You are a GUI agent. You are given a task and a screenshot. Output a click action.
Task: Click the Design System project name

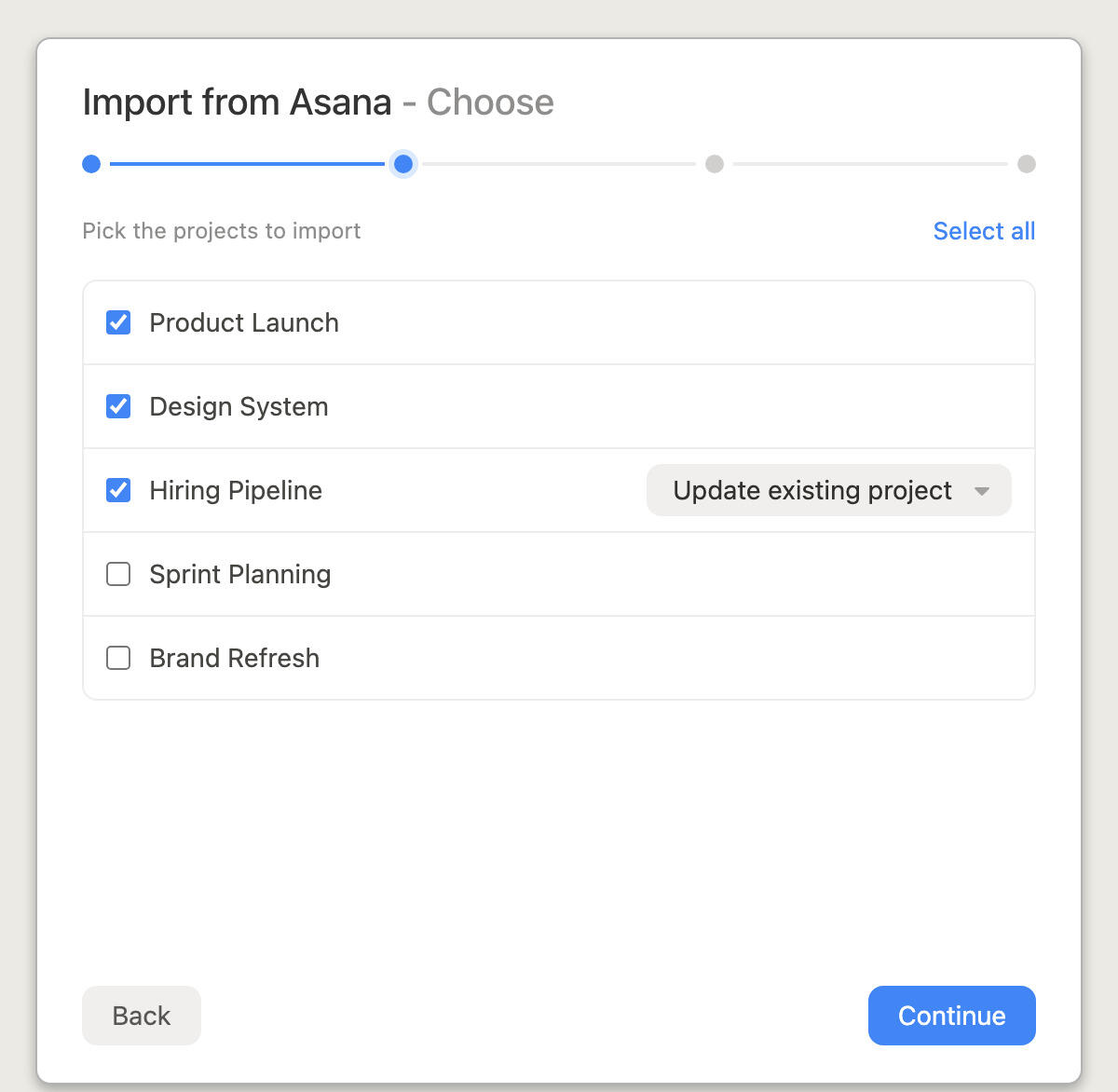[x=239, y=406]
